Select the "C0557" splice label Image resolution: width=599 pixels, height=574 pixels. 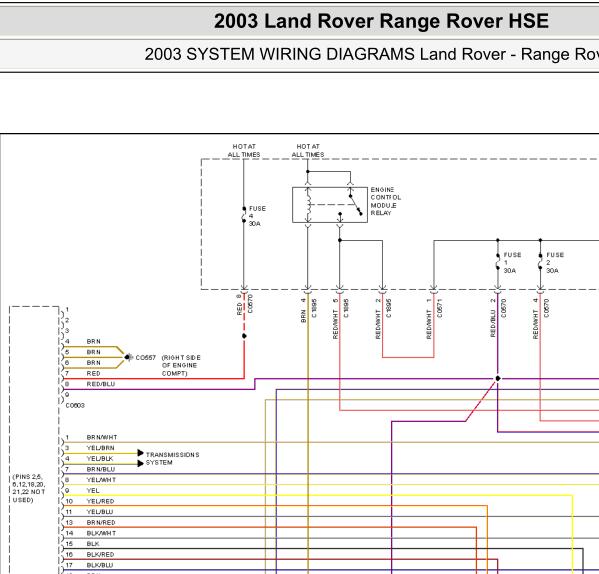point(146,357)
